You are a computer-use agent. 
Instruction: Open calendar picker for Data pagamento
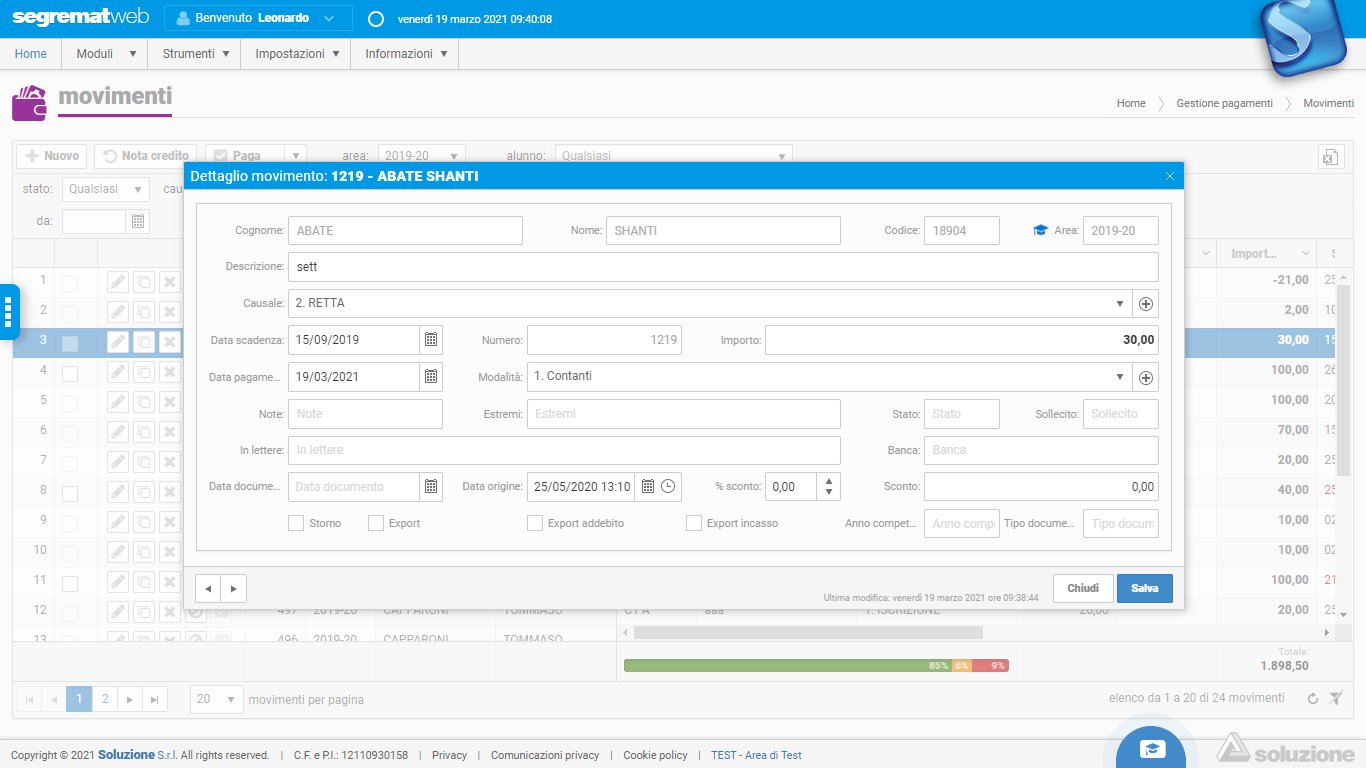[x=431, y=377]
